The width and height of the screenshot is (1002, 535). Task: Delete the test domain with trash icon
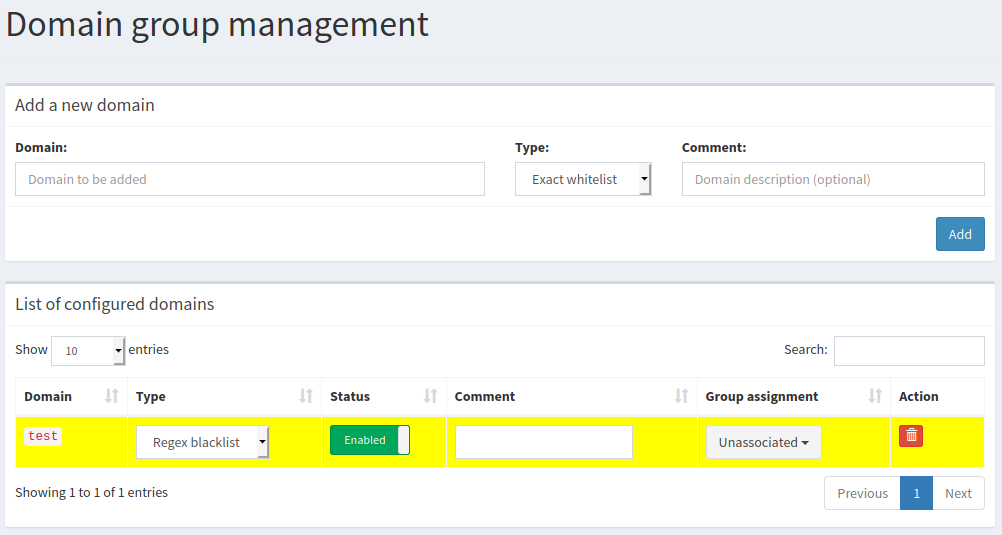tap(910, 435)
